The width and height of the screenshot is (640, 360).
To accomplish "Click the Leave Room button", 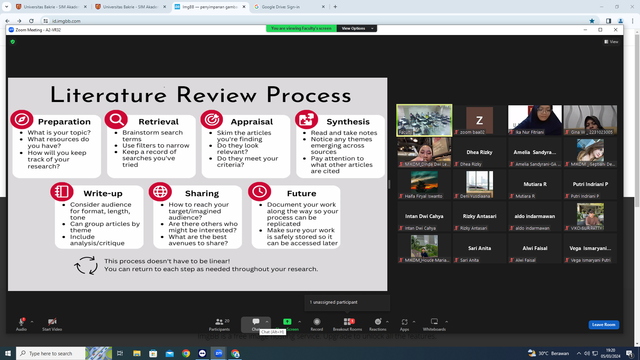I will (x=604, y=324).
